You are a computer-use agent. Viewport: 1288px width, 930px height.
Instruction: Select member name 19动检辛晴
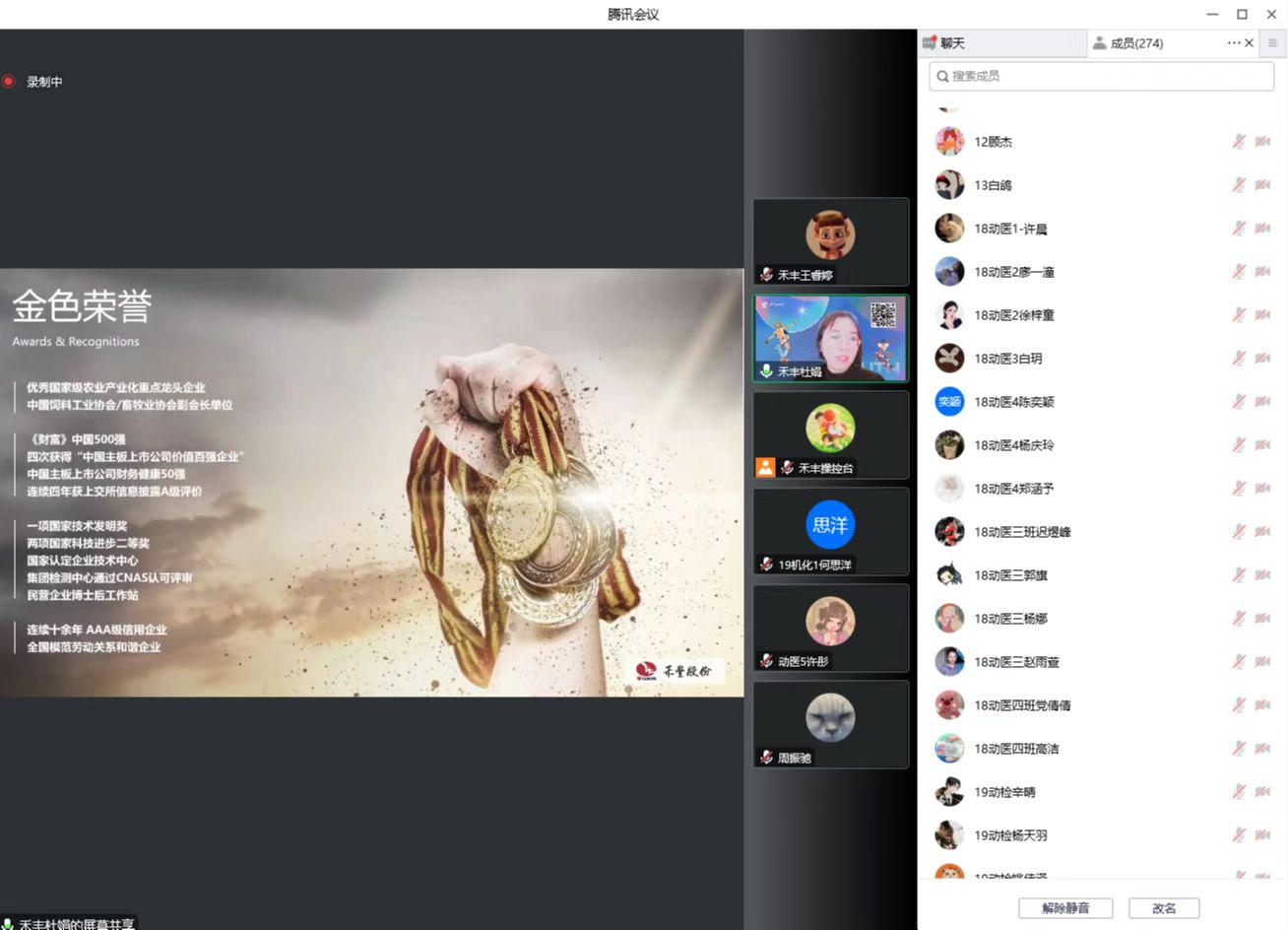click(x=1004, y=792)
